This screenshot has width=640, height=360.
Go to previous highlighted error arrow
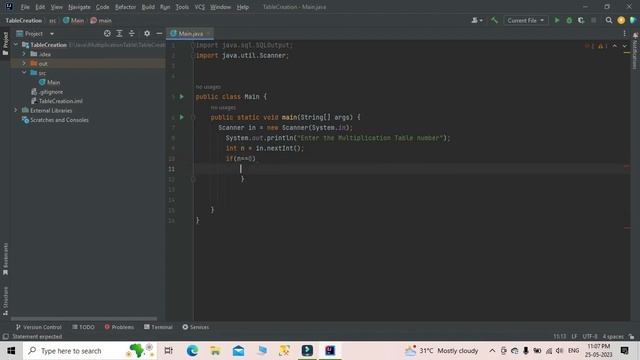[615, 46]
